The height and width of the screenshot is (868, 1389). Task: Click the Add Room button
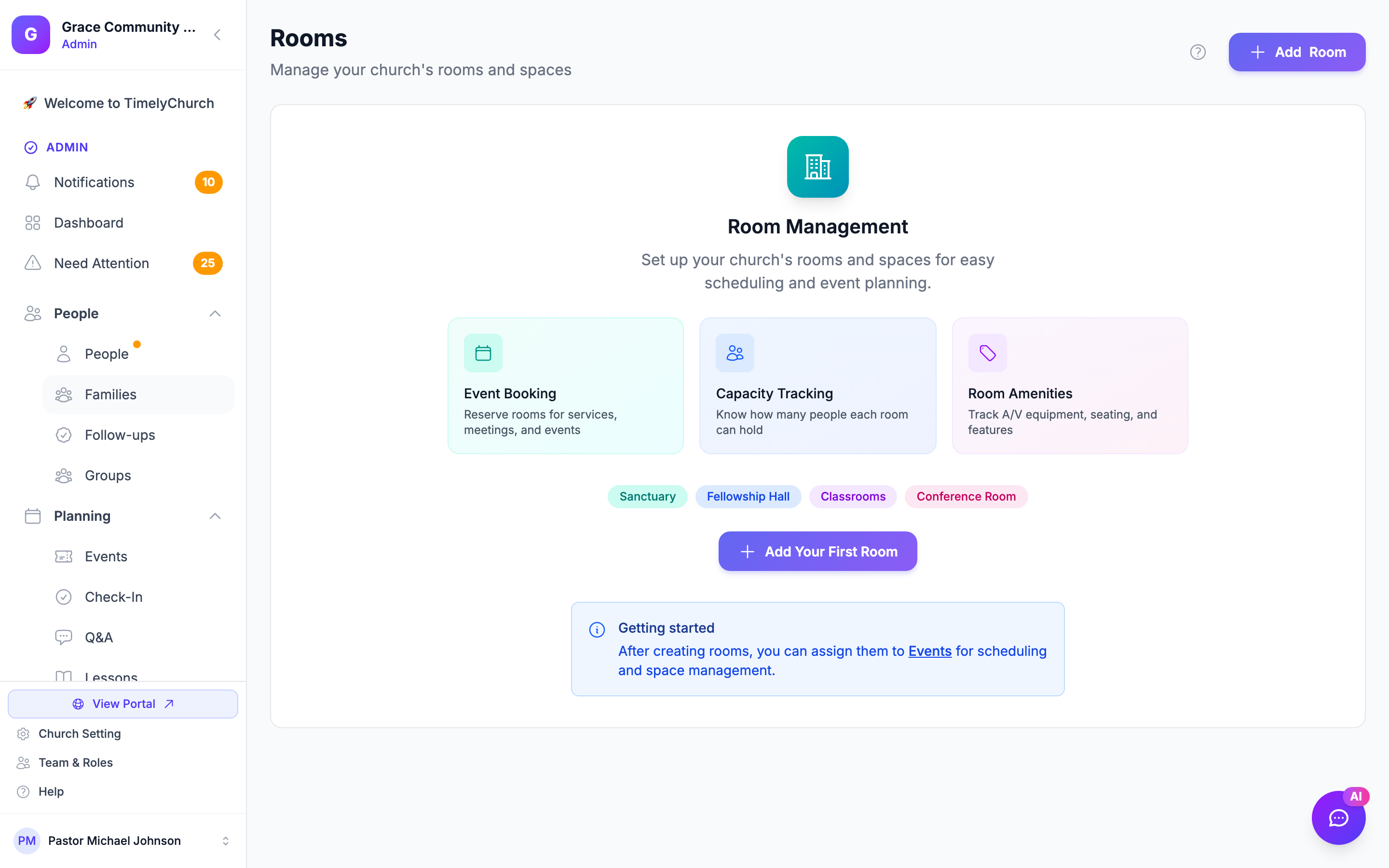pyautogui.click(x=1296, y=52)
